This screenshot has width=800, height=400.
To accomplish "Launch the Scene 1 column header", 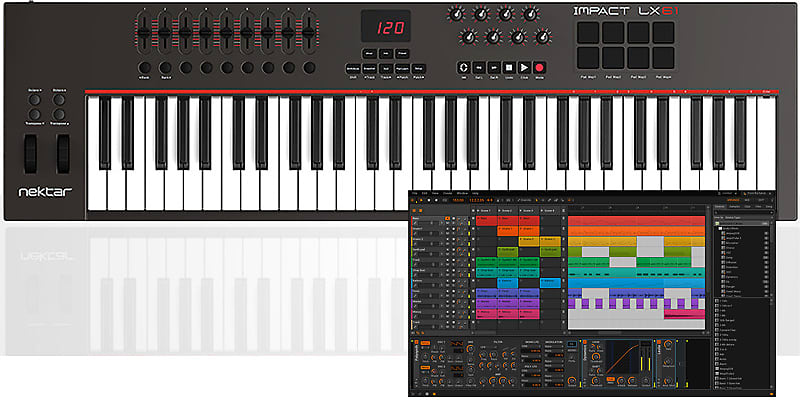I will coord(486,212).
